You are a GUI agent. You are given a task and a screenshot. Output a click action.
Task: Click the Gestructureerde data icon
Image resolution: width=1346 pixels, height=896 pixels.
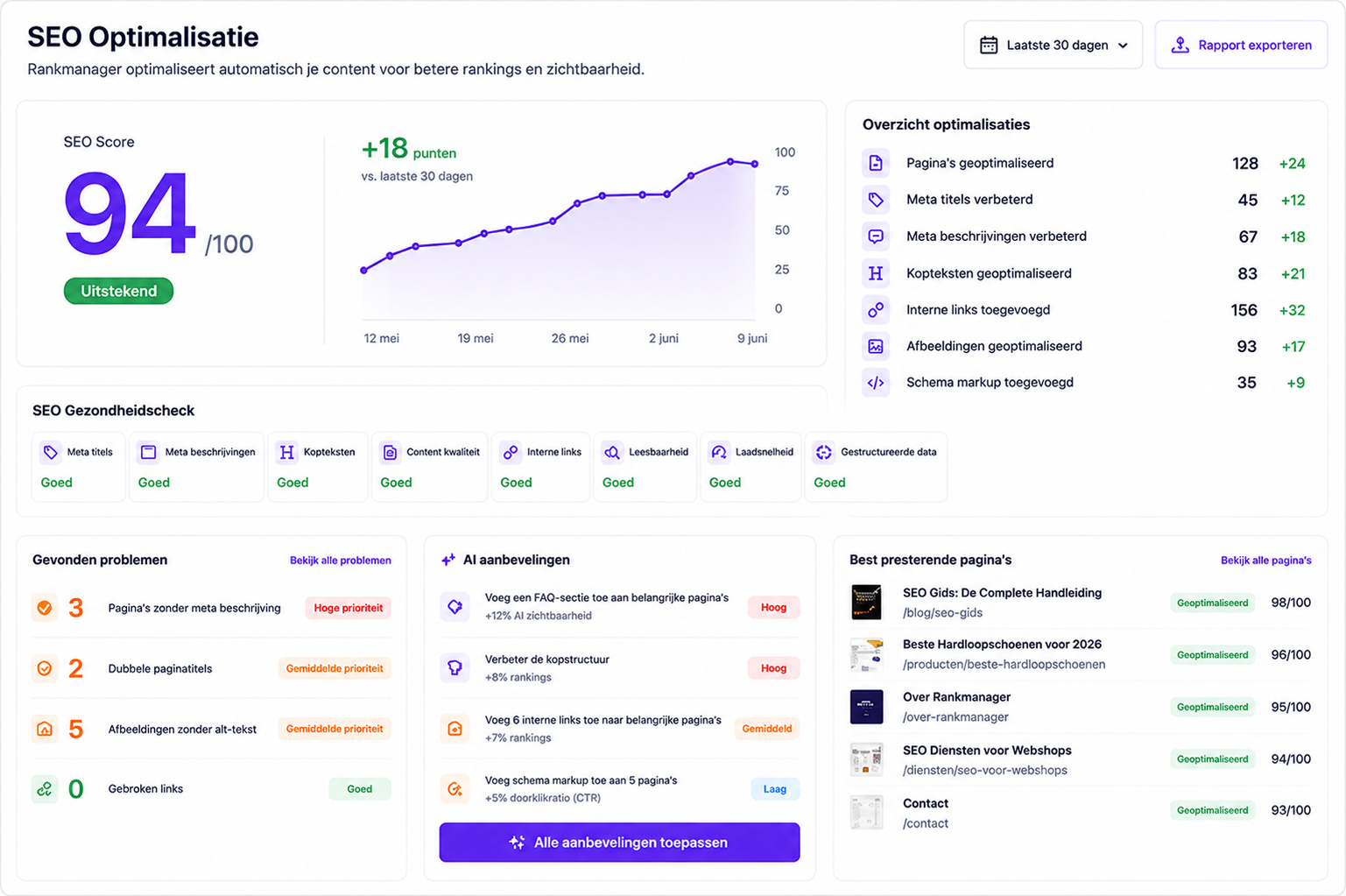point(824,453)
